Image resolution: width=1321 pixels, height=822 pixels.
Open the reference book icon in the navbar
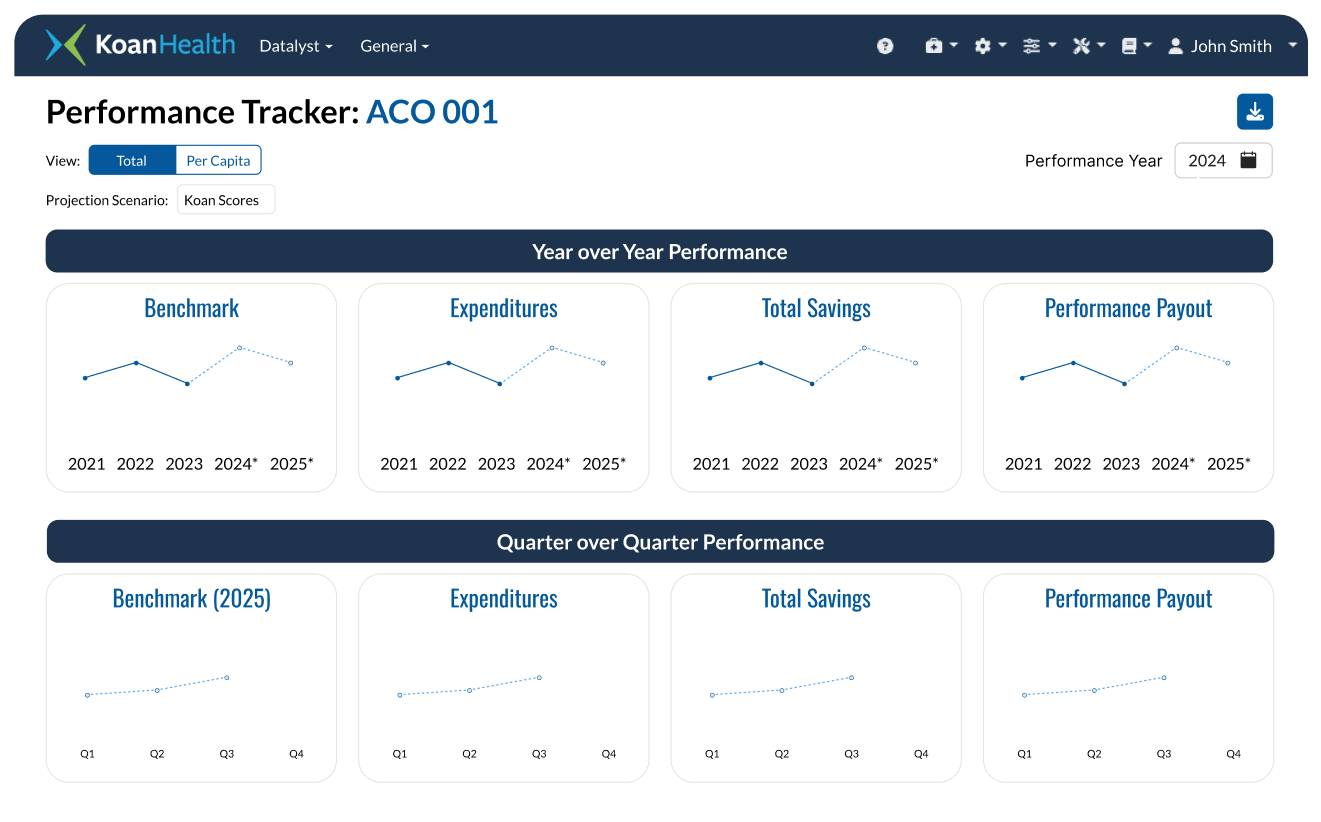coord(1131,45)
